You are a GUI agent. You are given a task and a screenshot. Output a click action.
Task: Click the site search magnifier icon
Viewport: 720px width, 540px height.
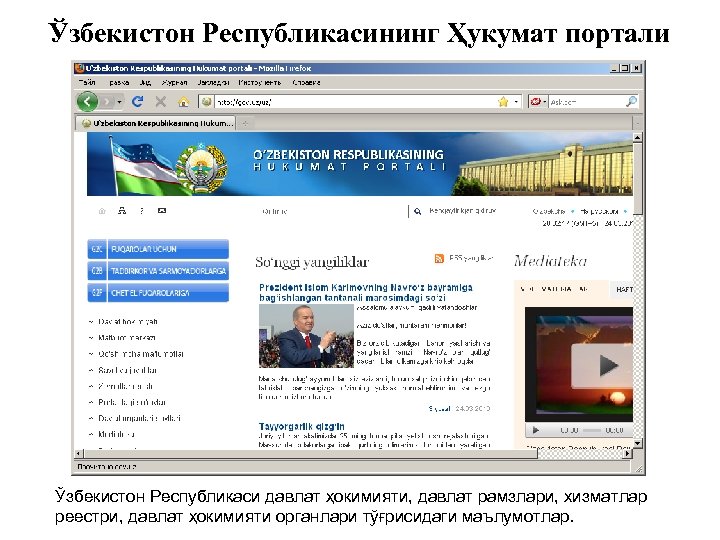tap(417, 211)
